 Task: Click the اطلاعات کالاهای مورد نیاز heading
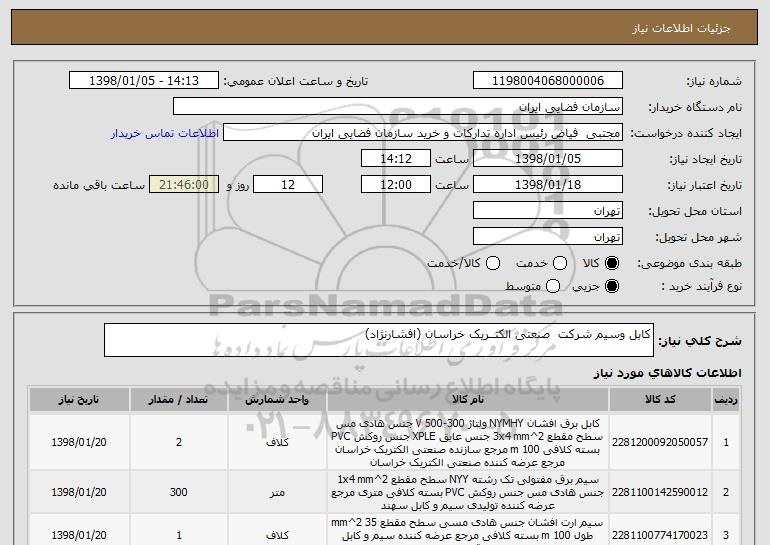pyautogui.click(x=667, y=373)
